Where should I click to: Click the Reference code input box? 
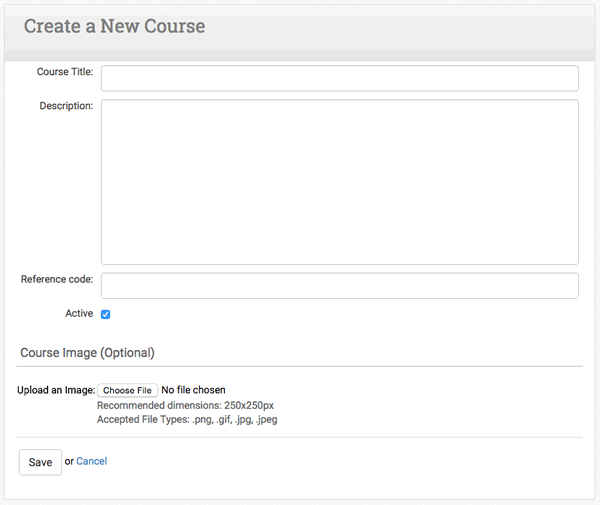pos(339,285)
